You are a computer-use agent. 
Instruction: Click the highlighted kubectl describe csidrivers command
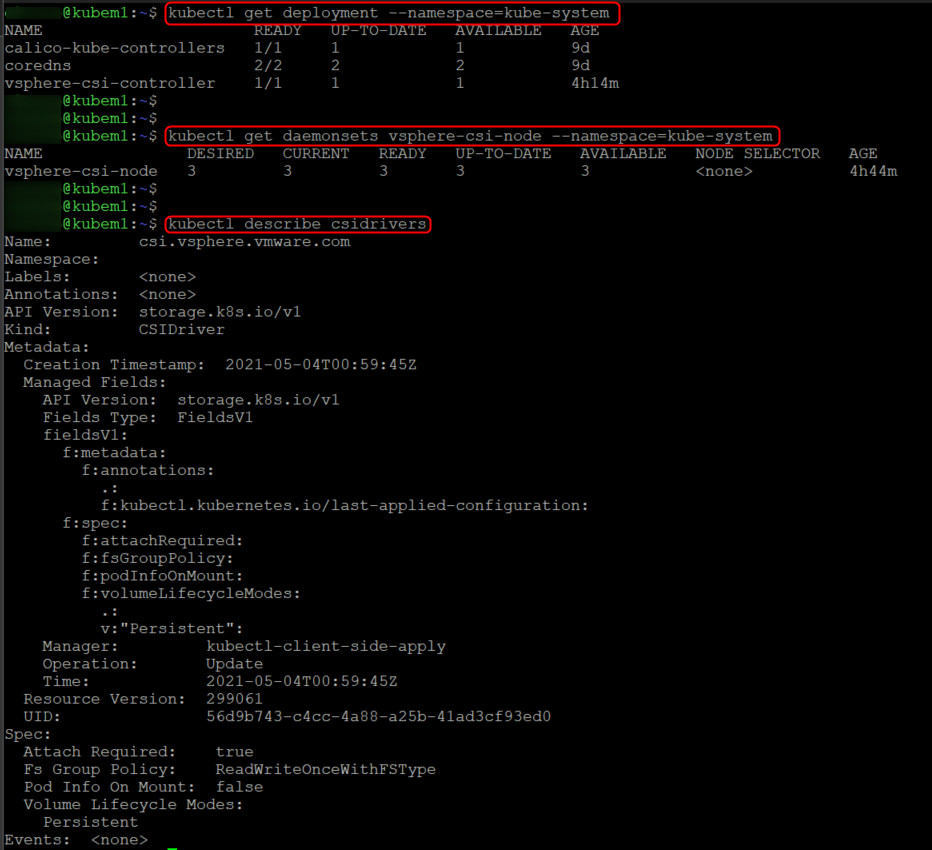298,224
